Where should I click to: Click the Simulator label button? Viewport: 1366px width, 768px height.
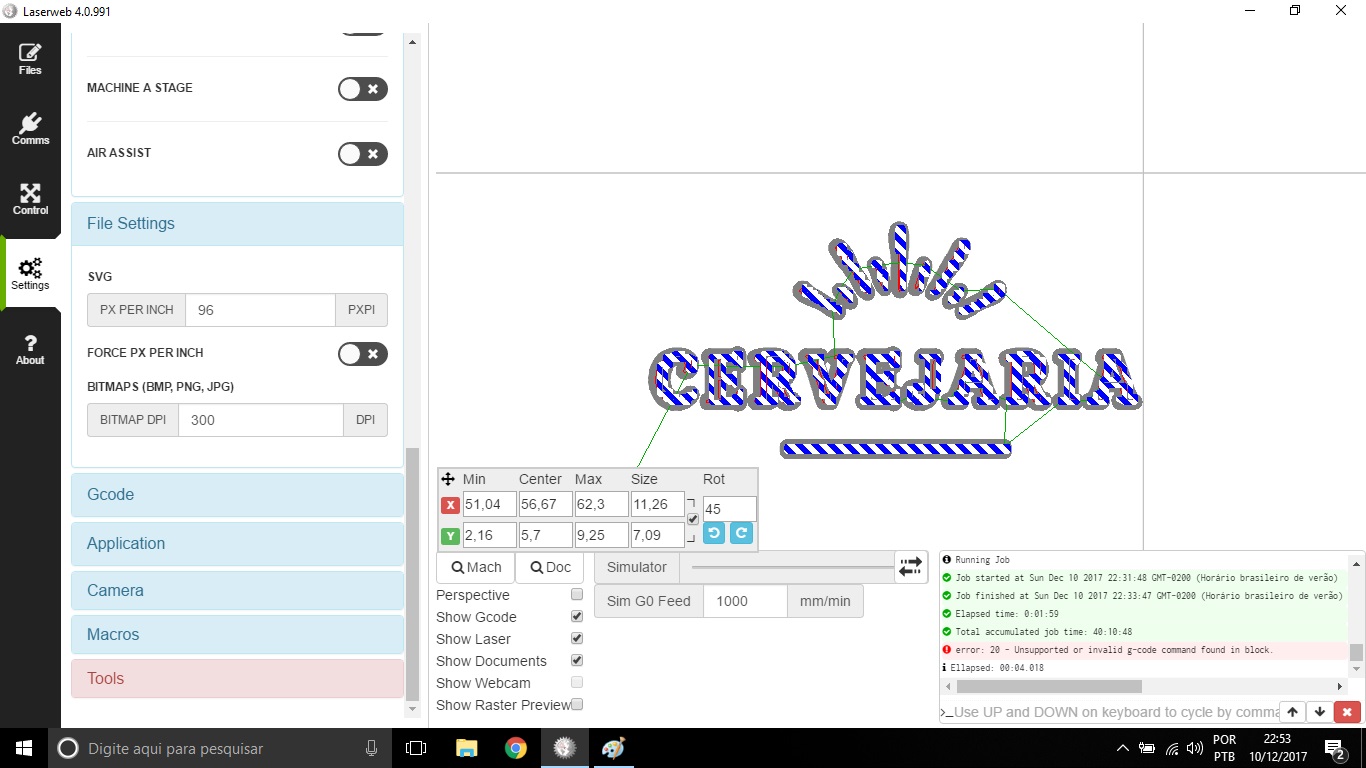click(637, 567)
